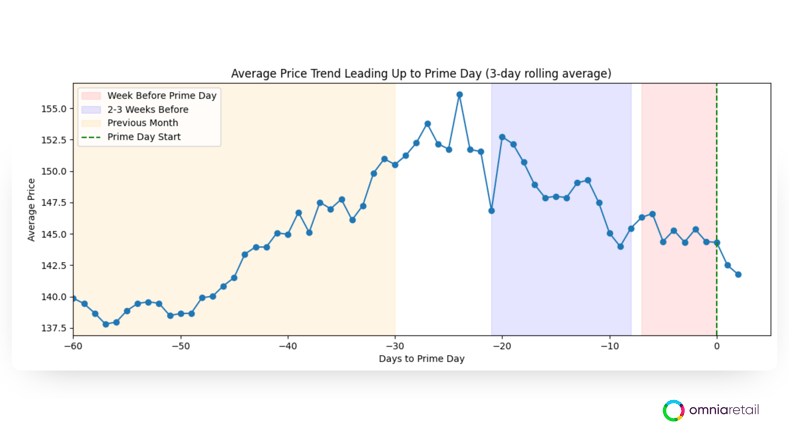Click the blue 2-3 Weeks Before legend swatch
Viewport: 789px width, 443px height.
click(x=90, y=110)
